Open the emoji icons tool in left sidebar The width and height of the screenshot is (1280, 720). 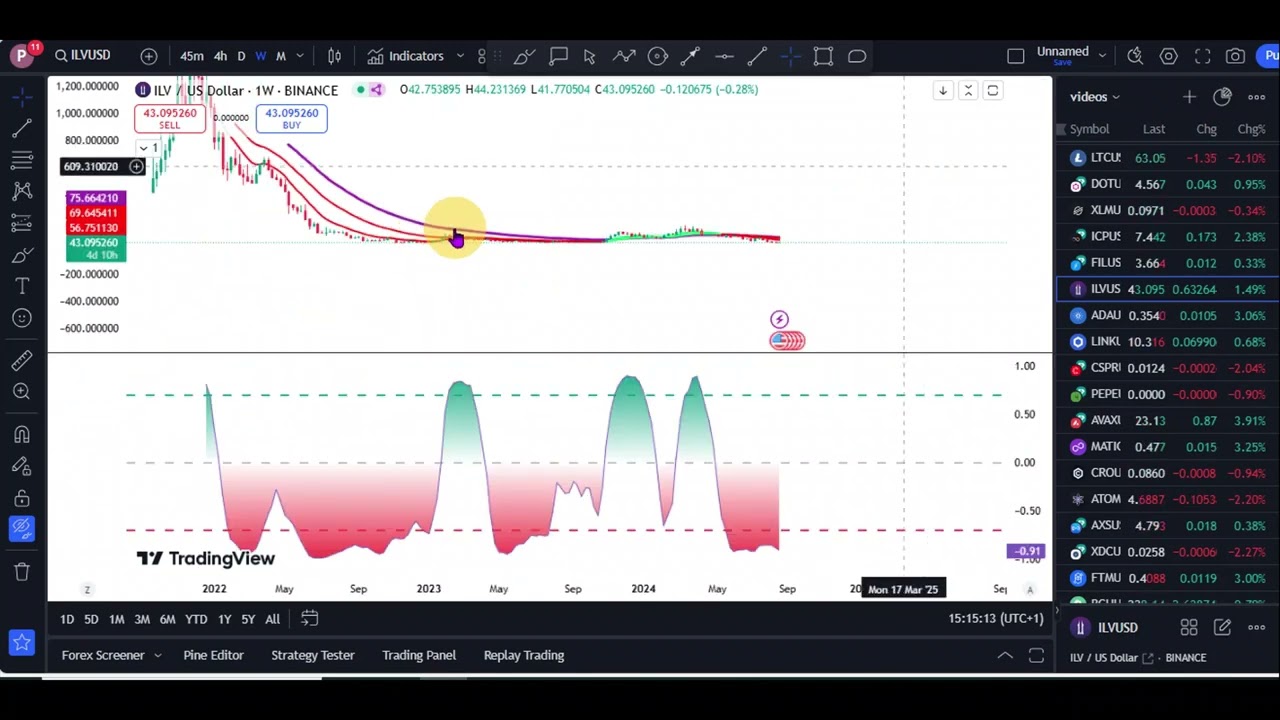point(22,319)
